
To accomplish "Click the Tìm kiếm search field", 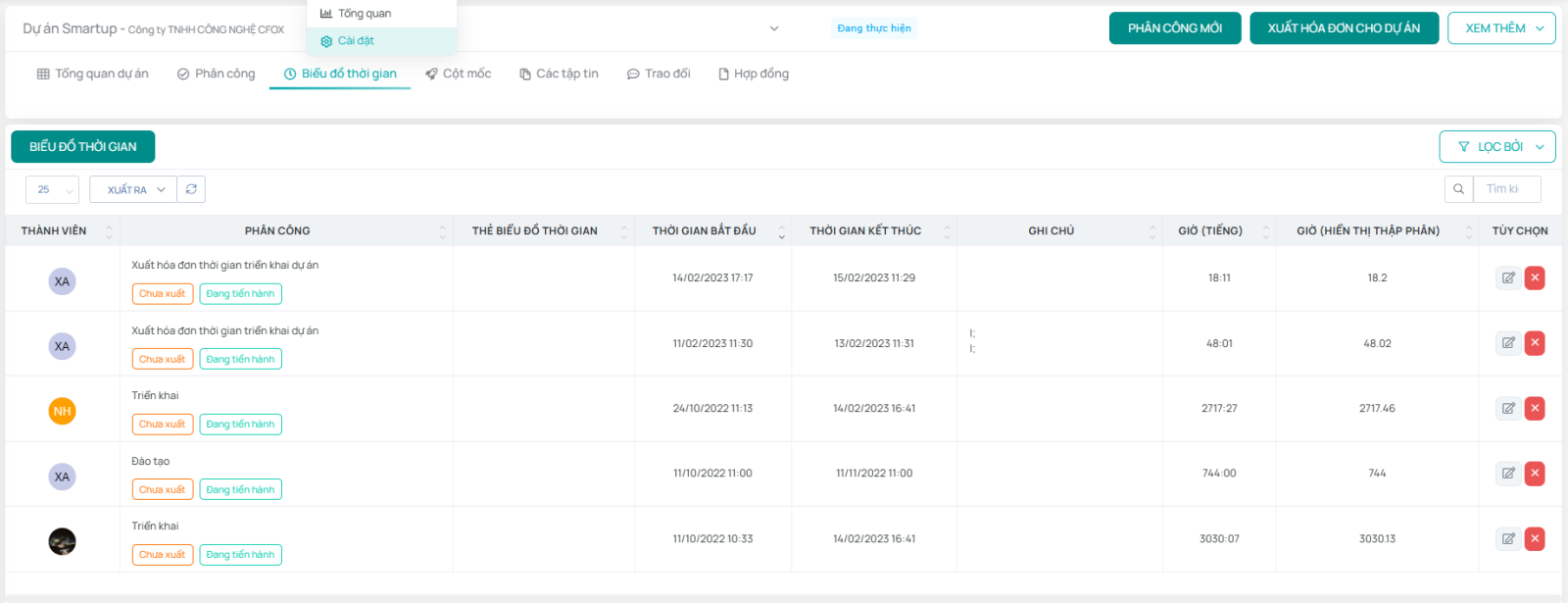I will [x=1506, y=189].
